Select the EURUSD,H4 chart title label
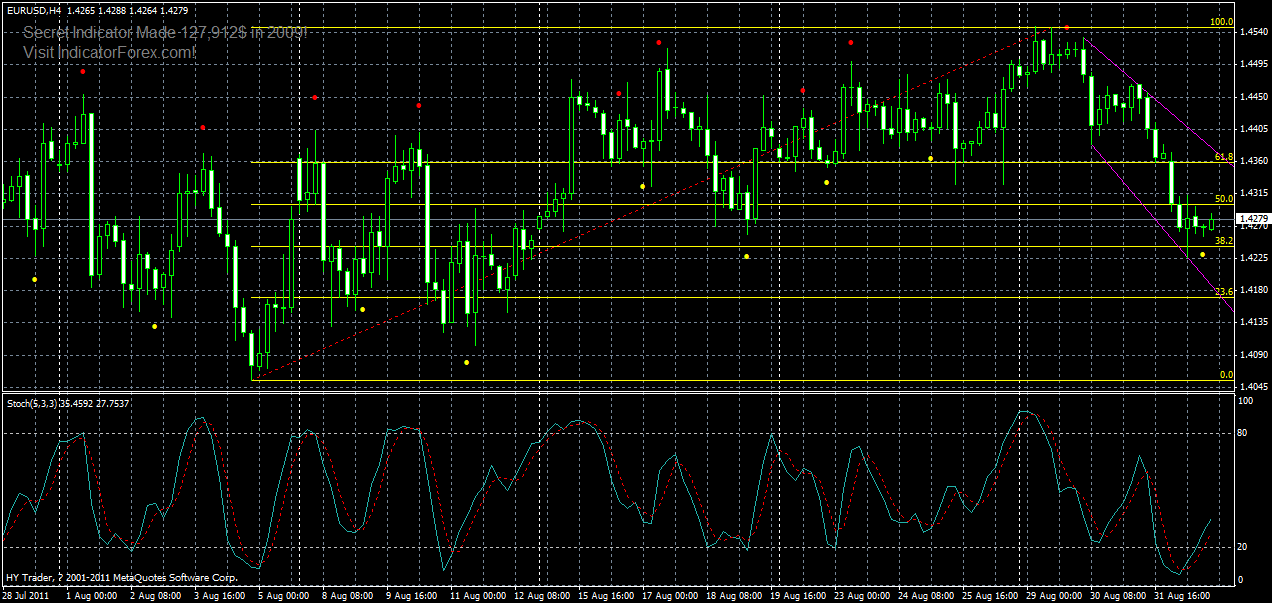 pos(38,8)
